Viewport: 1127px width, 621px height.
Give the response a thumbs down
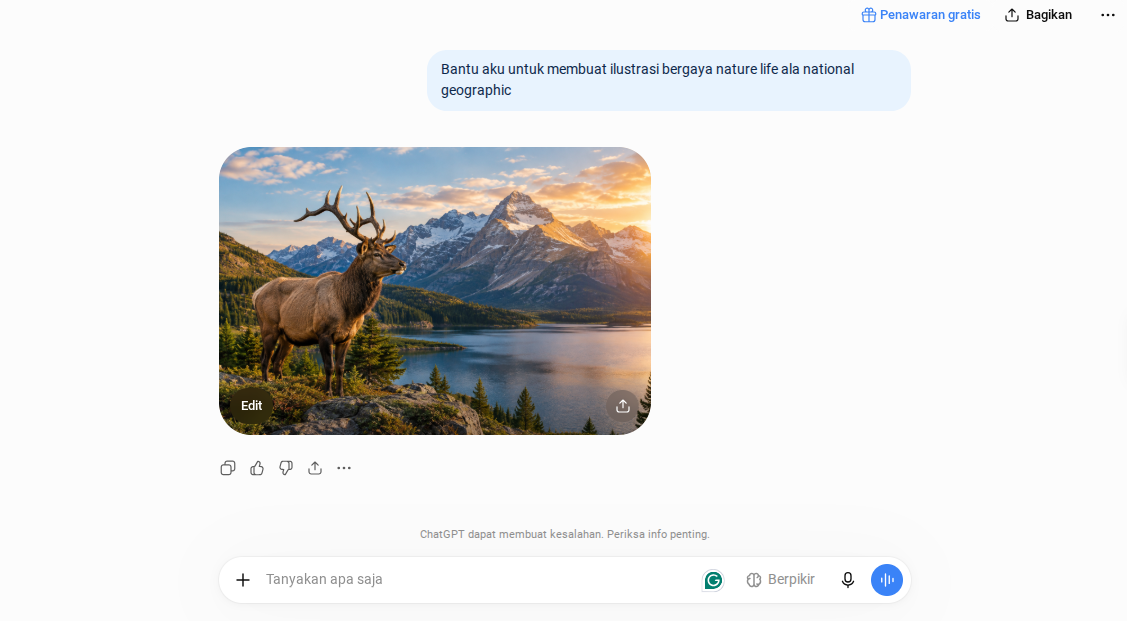coord(286,468)
